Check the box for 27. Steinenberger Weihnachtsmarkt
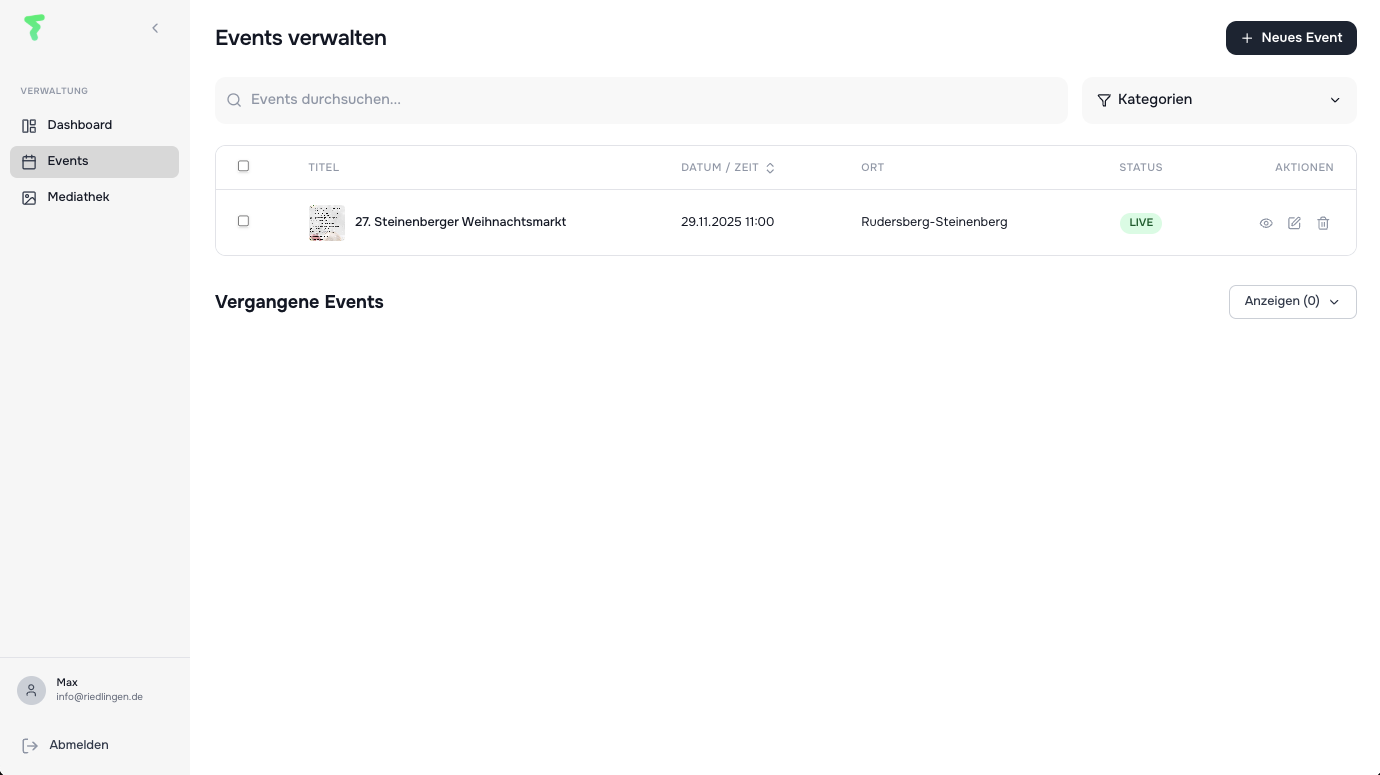Screen dimensions: 1380x775 coord(243,221)
